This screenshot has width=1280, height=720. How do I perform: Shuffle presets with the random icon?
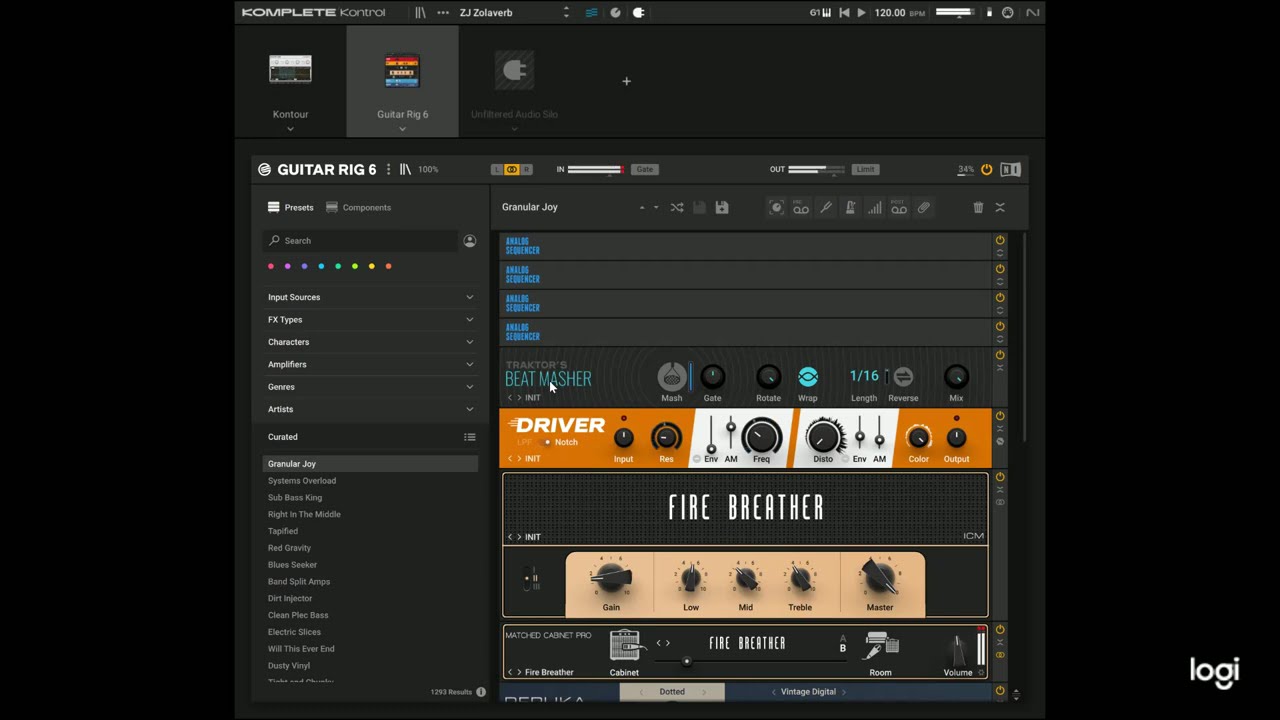(677, 207)
